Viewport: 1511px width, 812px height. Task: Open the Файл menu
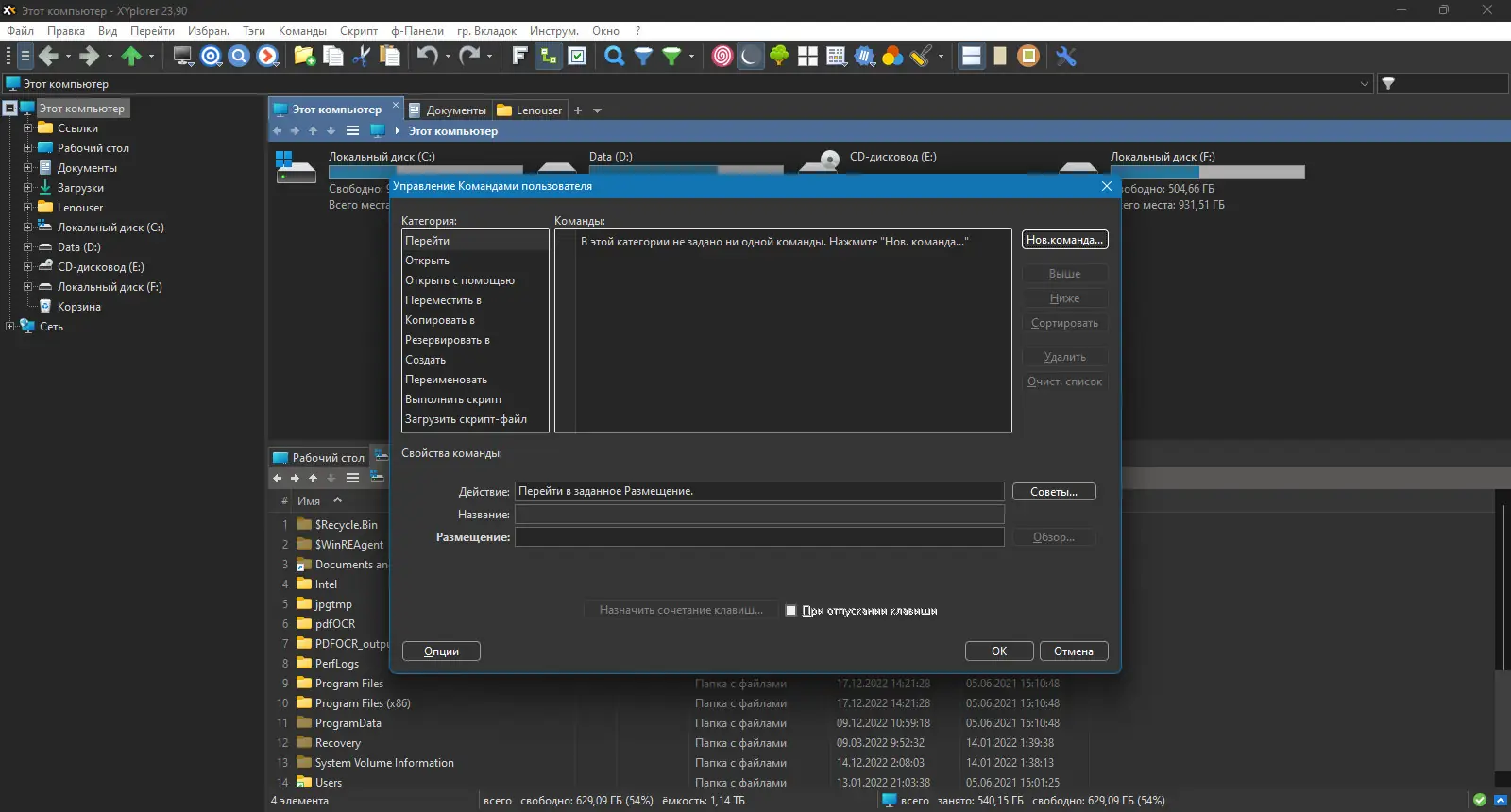[x=20, y=31]
